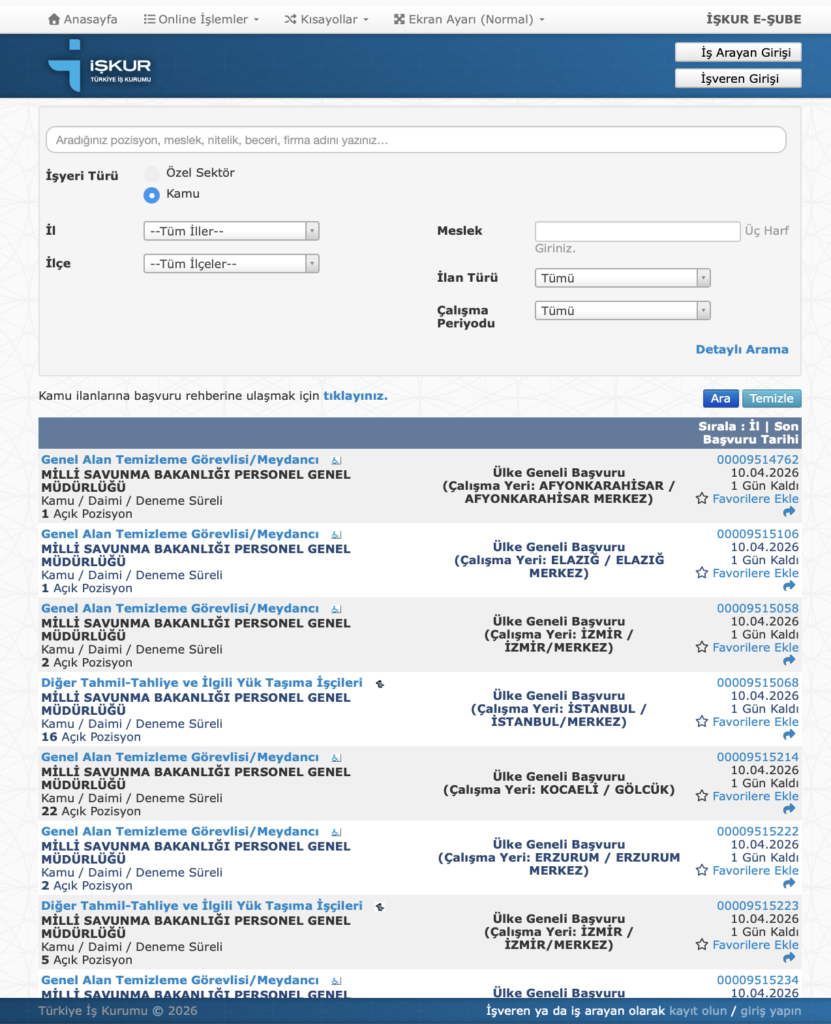
Task: Select the Kamu radio button
Action: click(152, 195)
